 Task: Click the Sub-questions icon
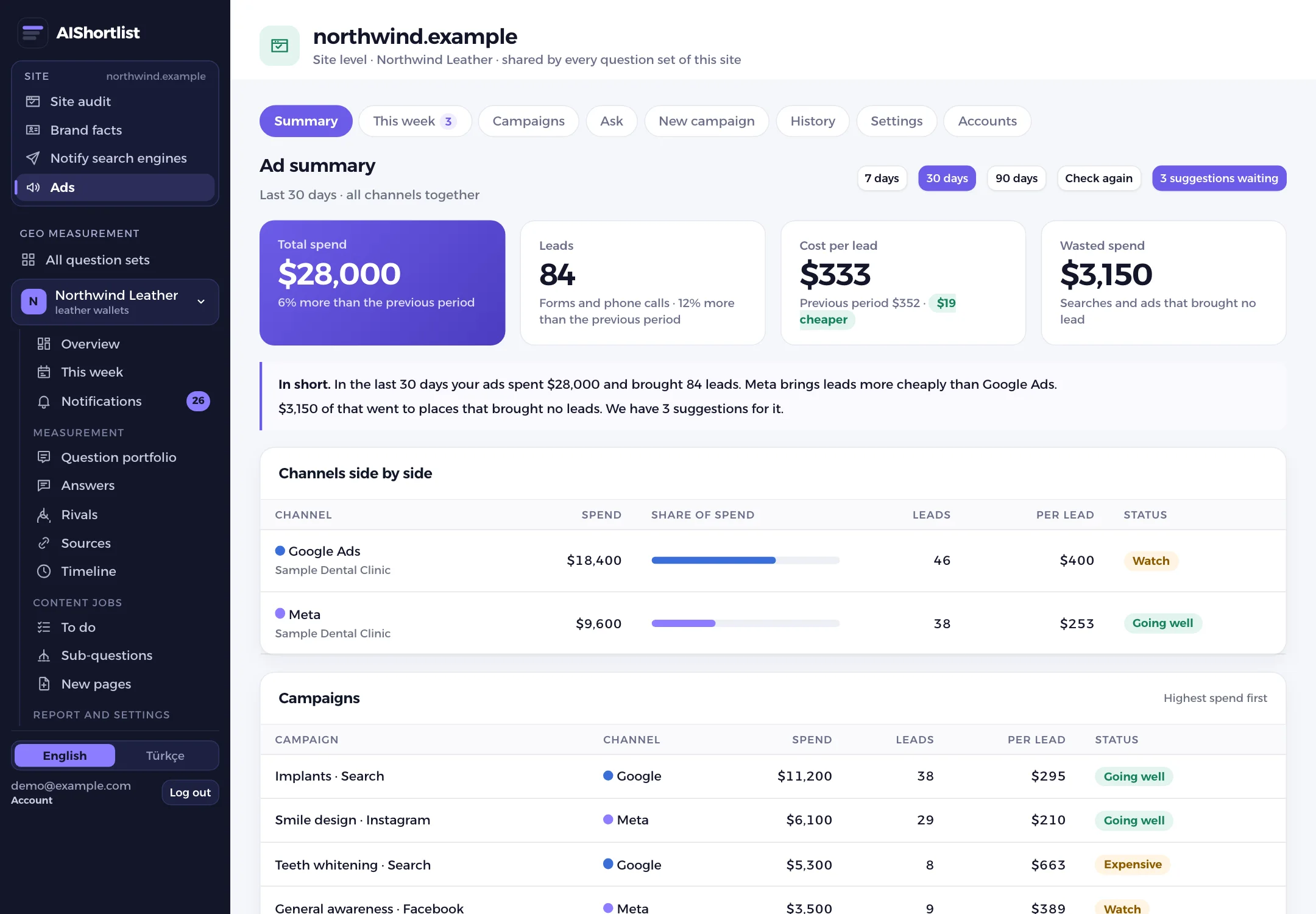click(x=44, y=655)
